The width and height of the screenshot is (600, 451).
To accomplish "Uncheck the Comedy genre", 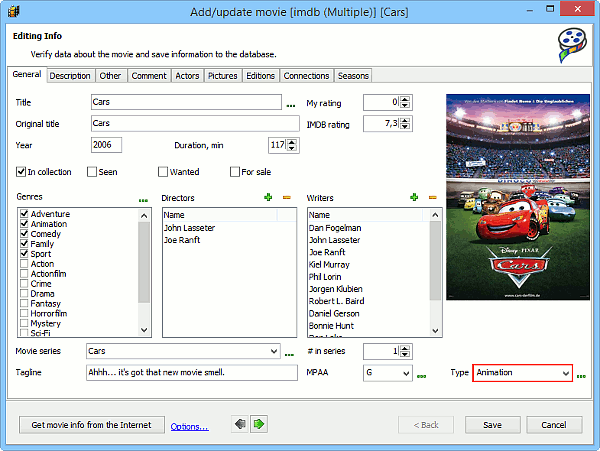I will [x=24, y=233].
